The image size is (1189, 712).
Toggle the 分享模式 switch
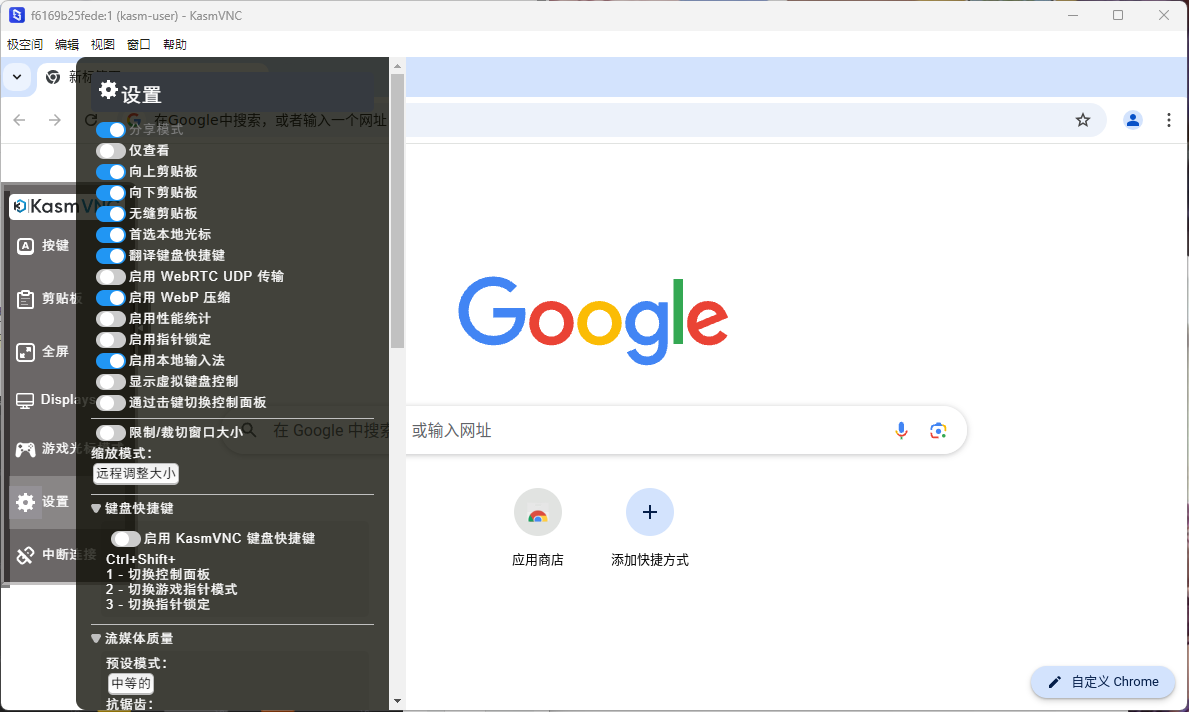(x=111, y=130)
